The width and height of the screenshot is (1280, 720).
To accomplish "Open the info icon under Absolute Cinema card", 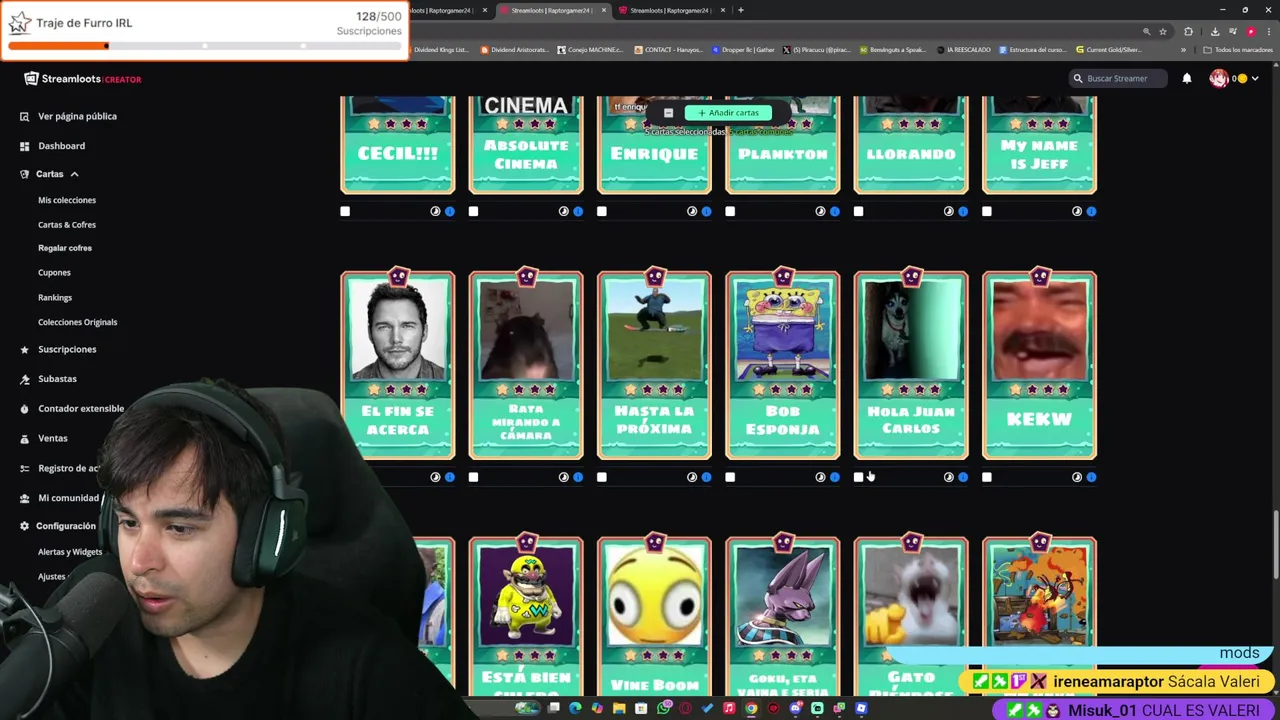I will click(x=578, y=211).
